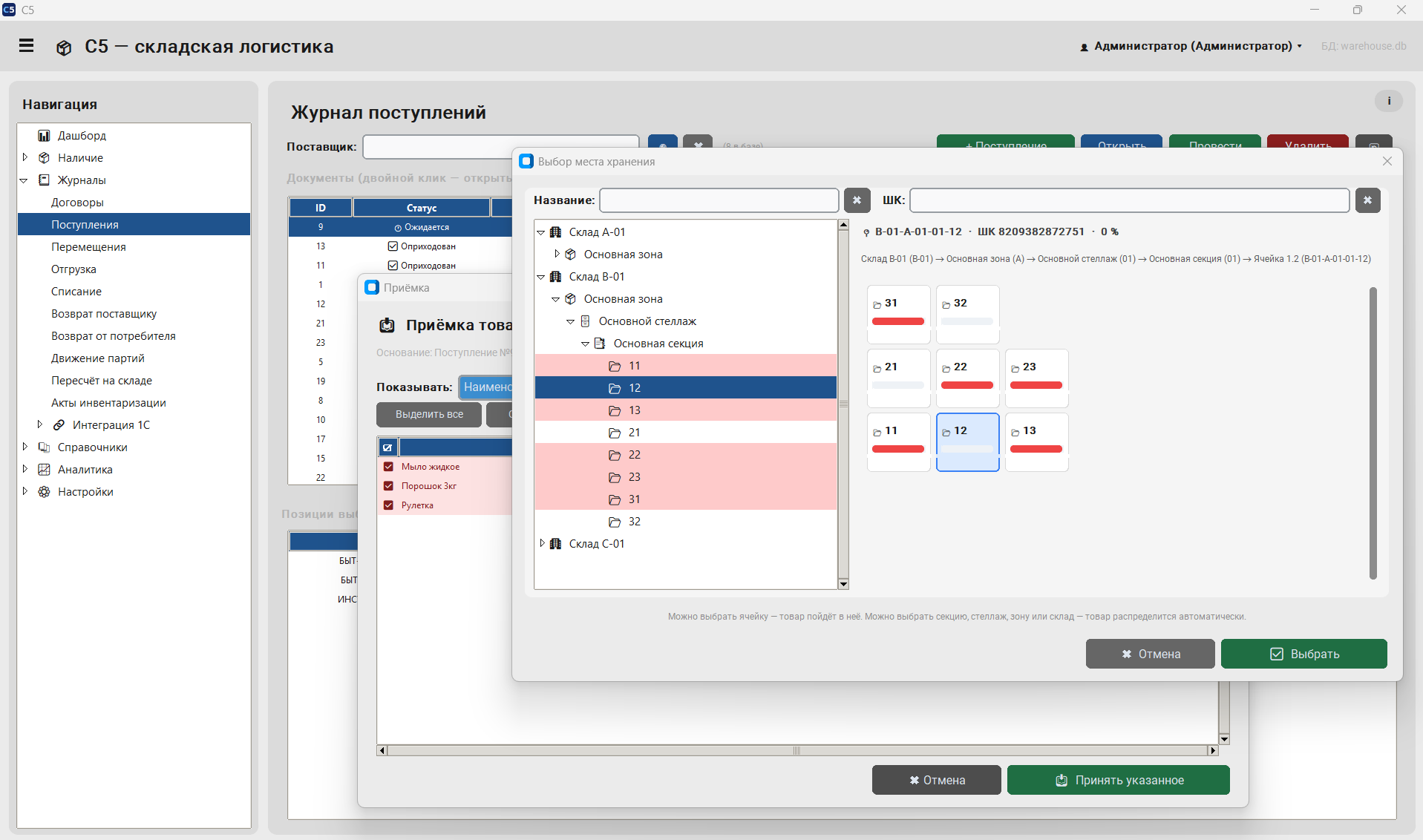Click Принять указанное button

click(1118, 780)
